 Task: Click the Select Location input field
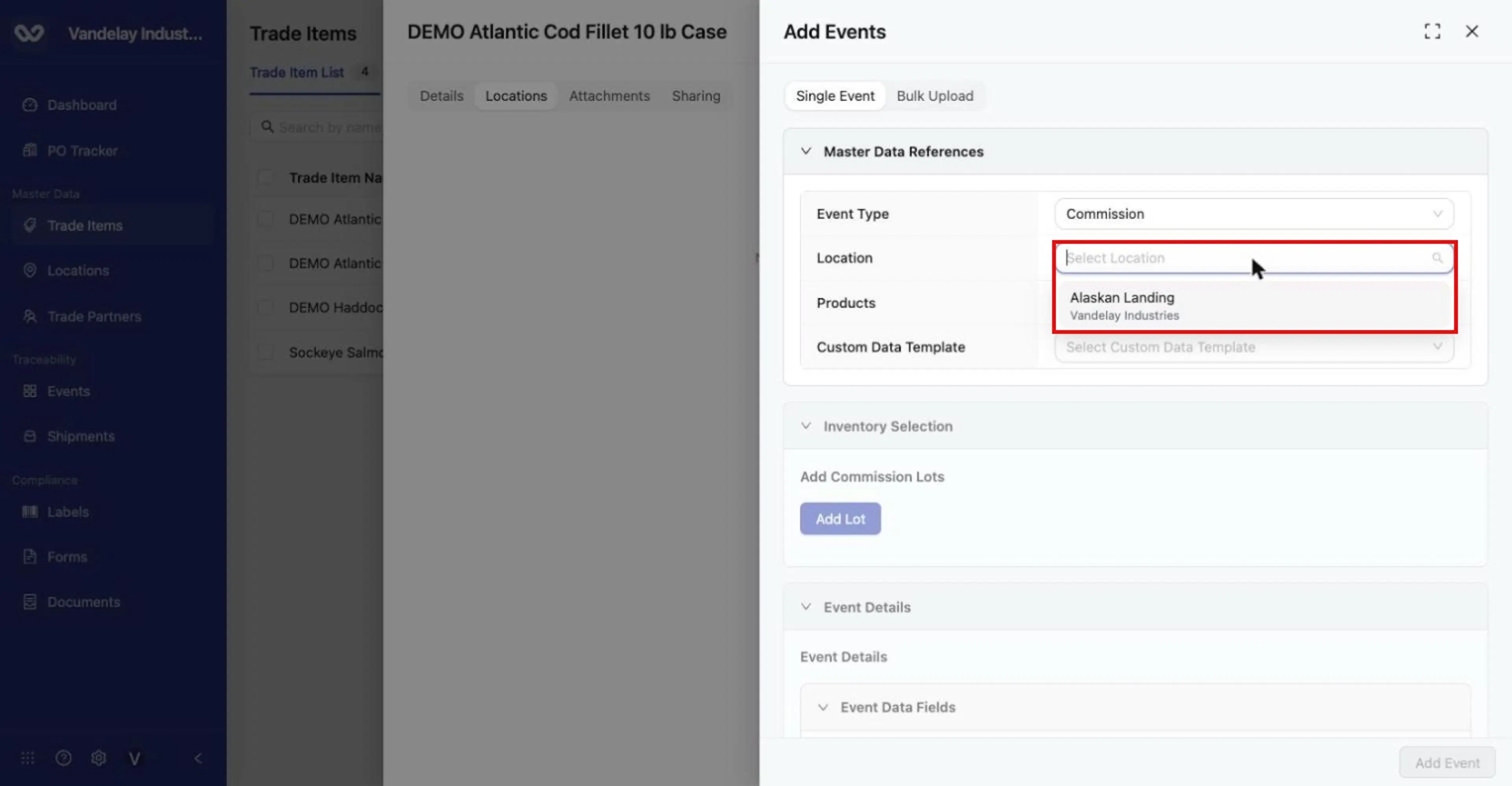[x=1254, y=258]
